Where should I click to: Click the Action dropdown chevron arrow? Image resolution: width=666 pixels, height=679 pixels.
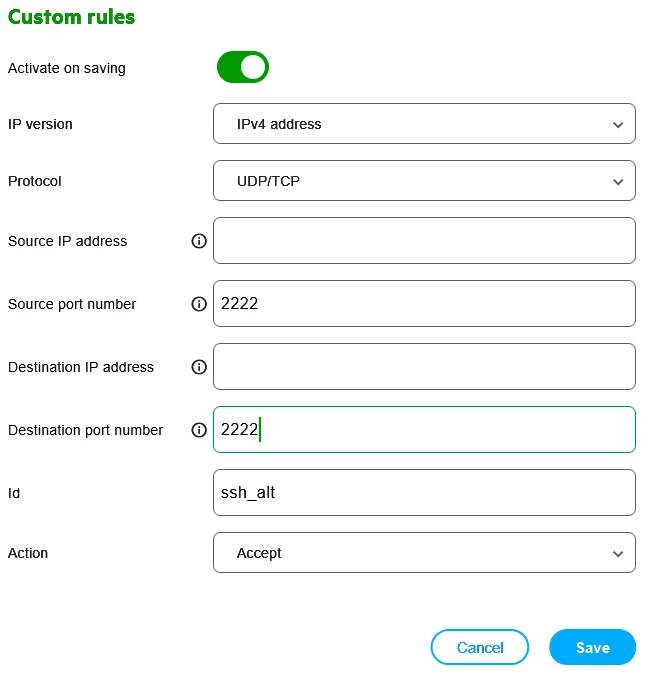(617, 553)
